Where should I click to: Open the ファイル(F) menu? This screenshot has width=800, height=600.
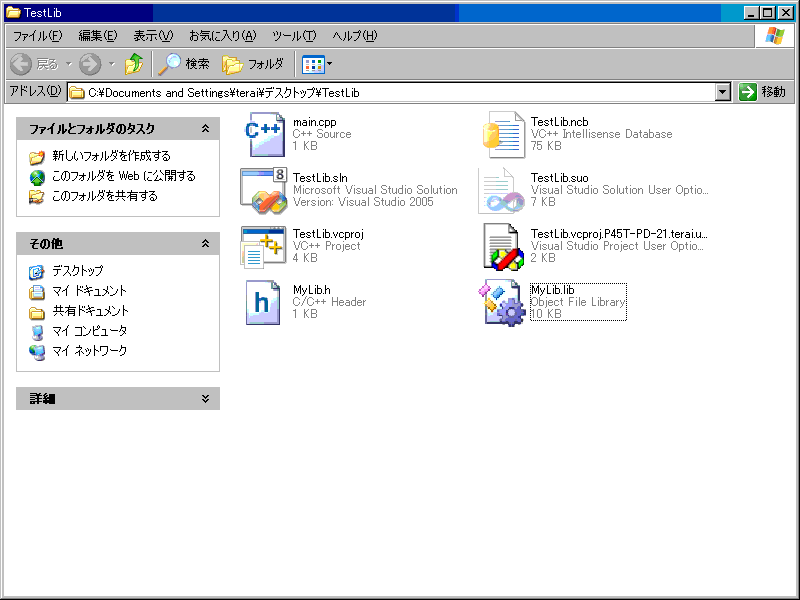tap(37, 36)
